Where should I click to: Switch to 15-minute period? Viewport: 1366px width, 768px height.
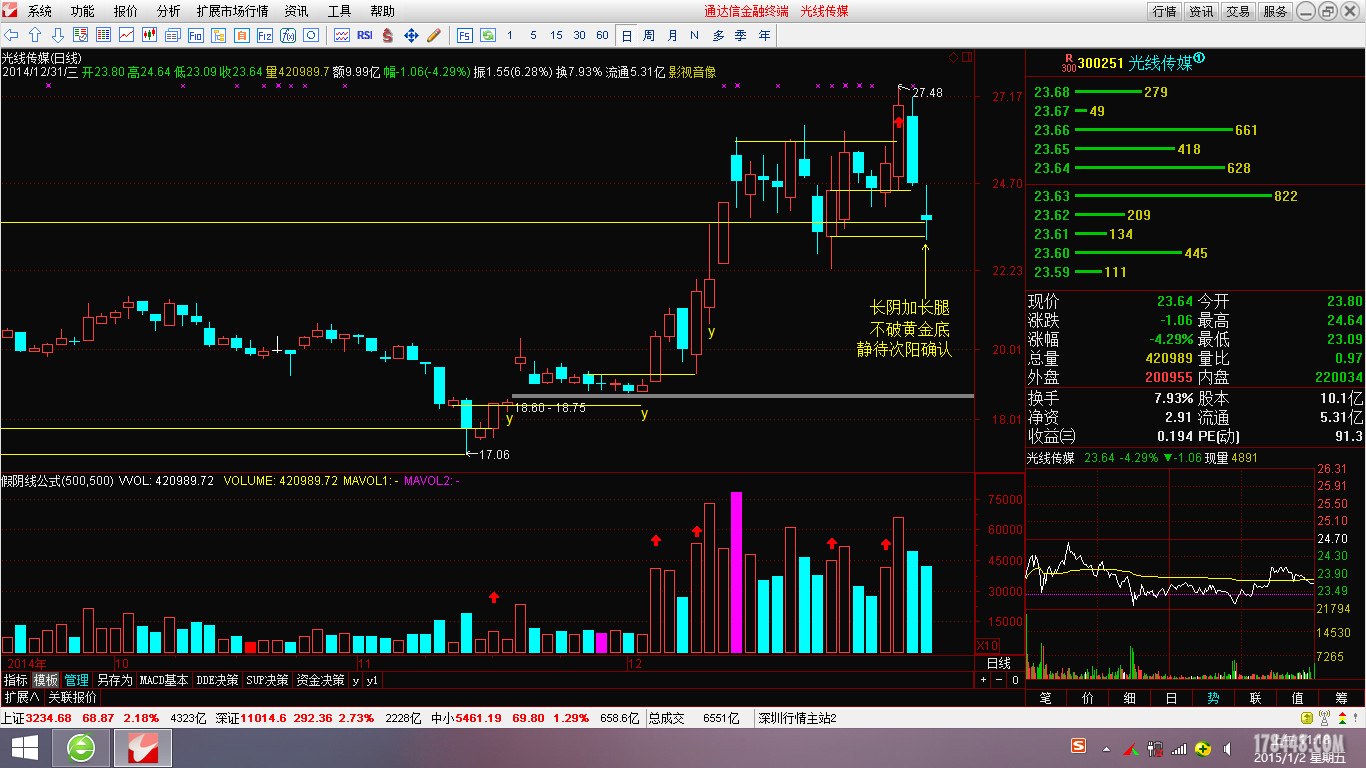click(556, 35)
